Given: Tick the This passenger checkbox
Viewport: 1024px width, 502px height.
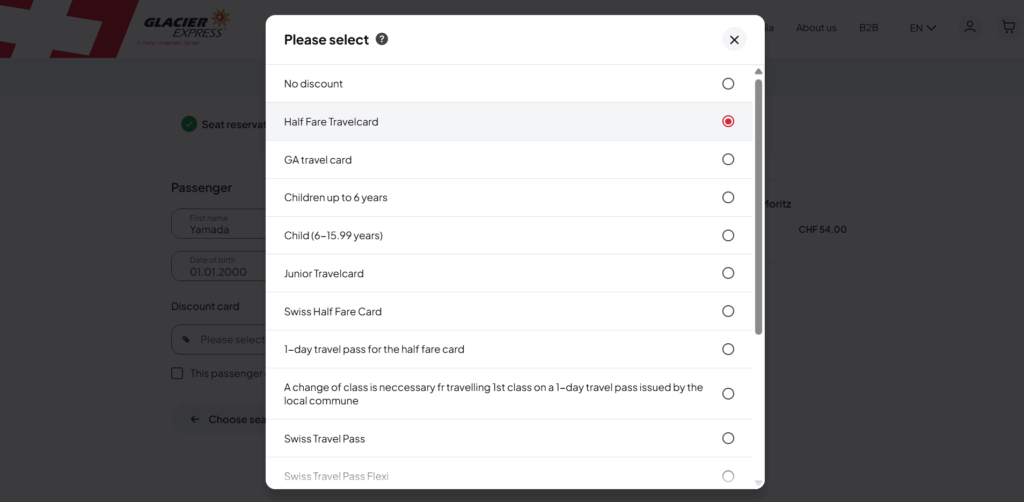Looking at the screenshot, I should tap(177, 373).
